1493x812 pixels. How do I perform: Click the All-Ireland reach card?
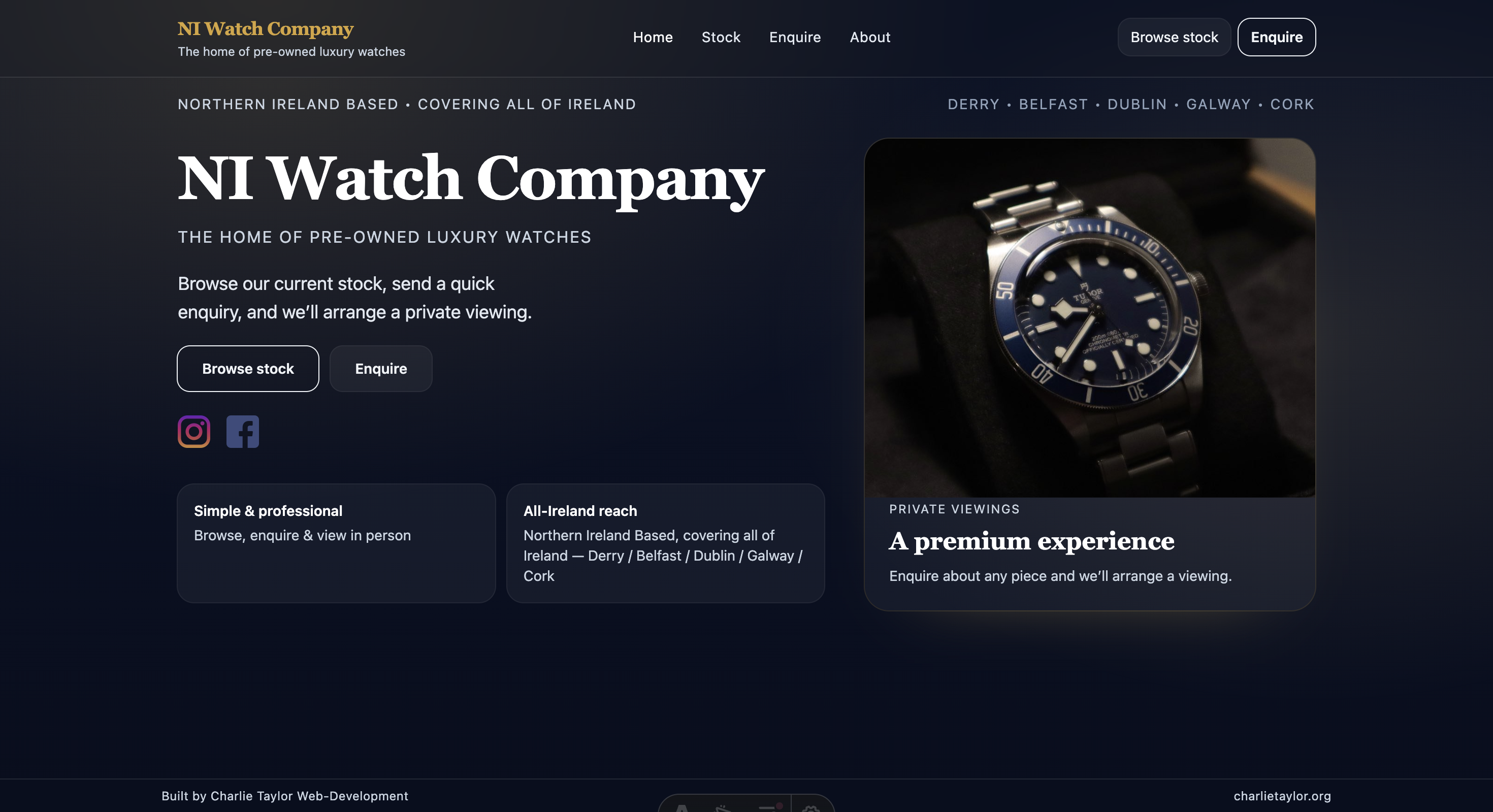click(x=665, y=543)
